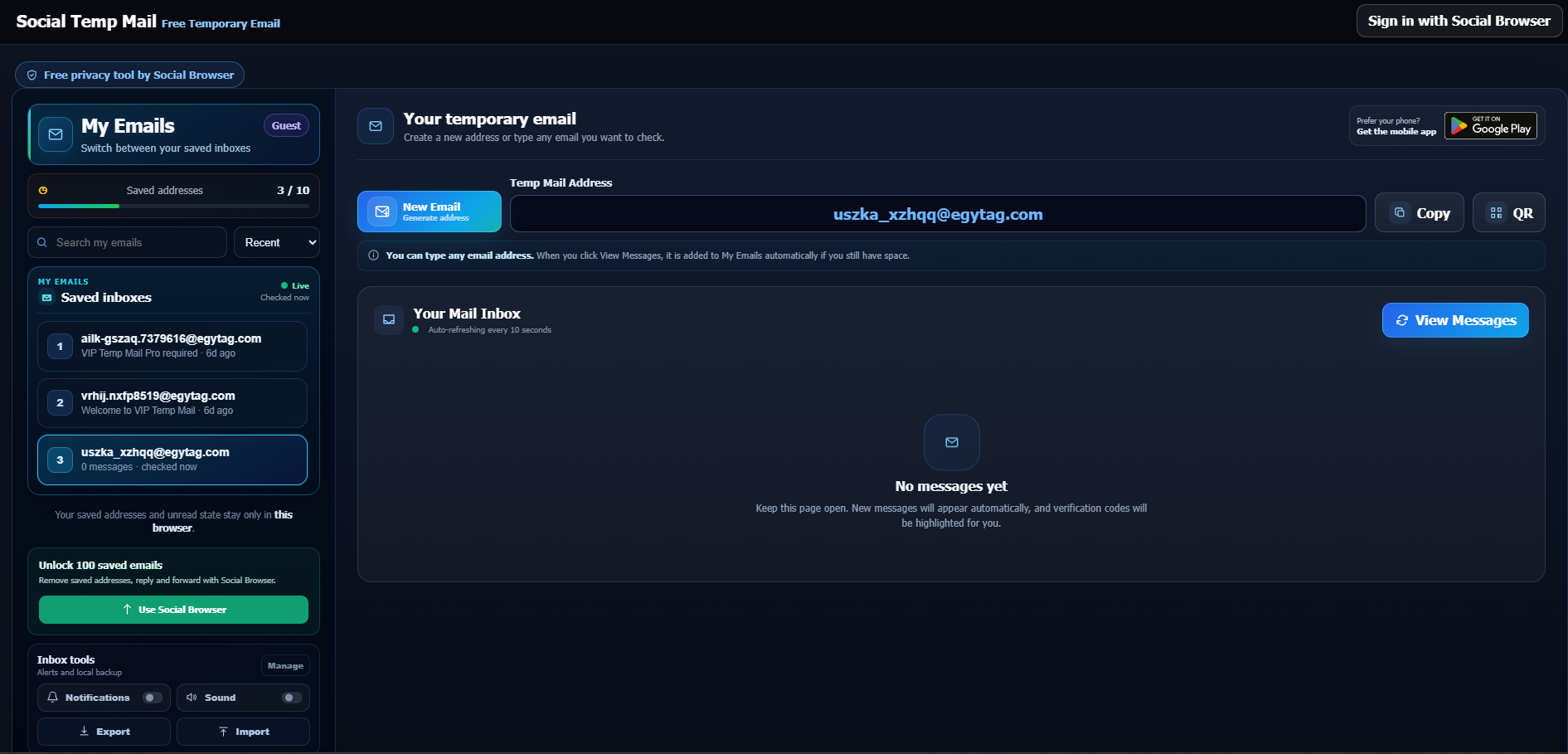Click the My Emails envelope icon
1568x754 pixels.
pos(56,134)
